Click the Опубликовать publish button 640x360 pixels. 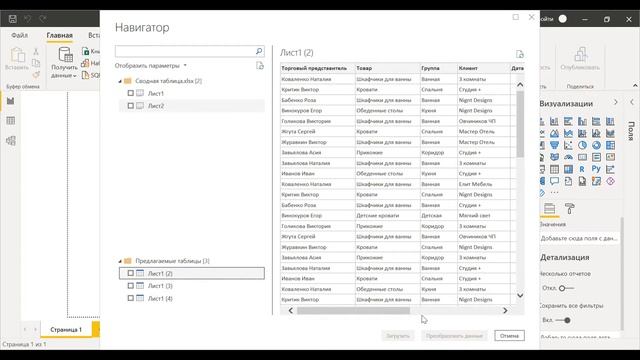pyautogui.click(x=580, y=59)
